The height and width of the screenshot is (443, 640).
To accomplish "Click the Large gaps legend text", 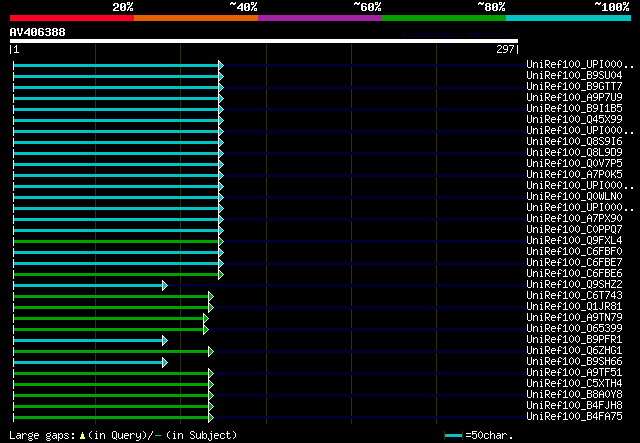I will point(42,436).
